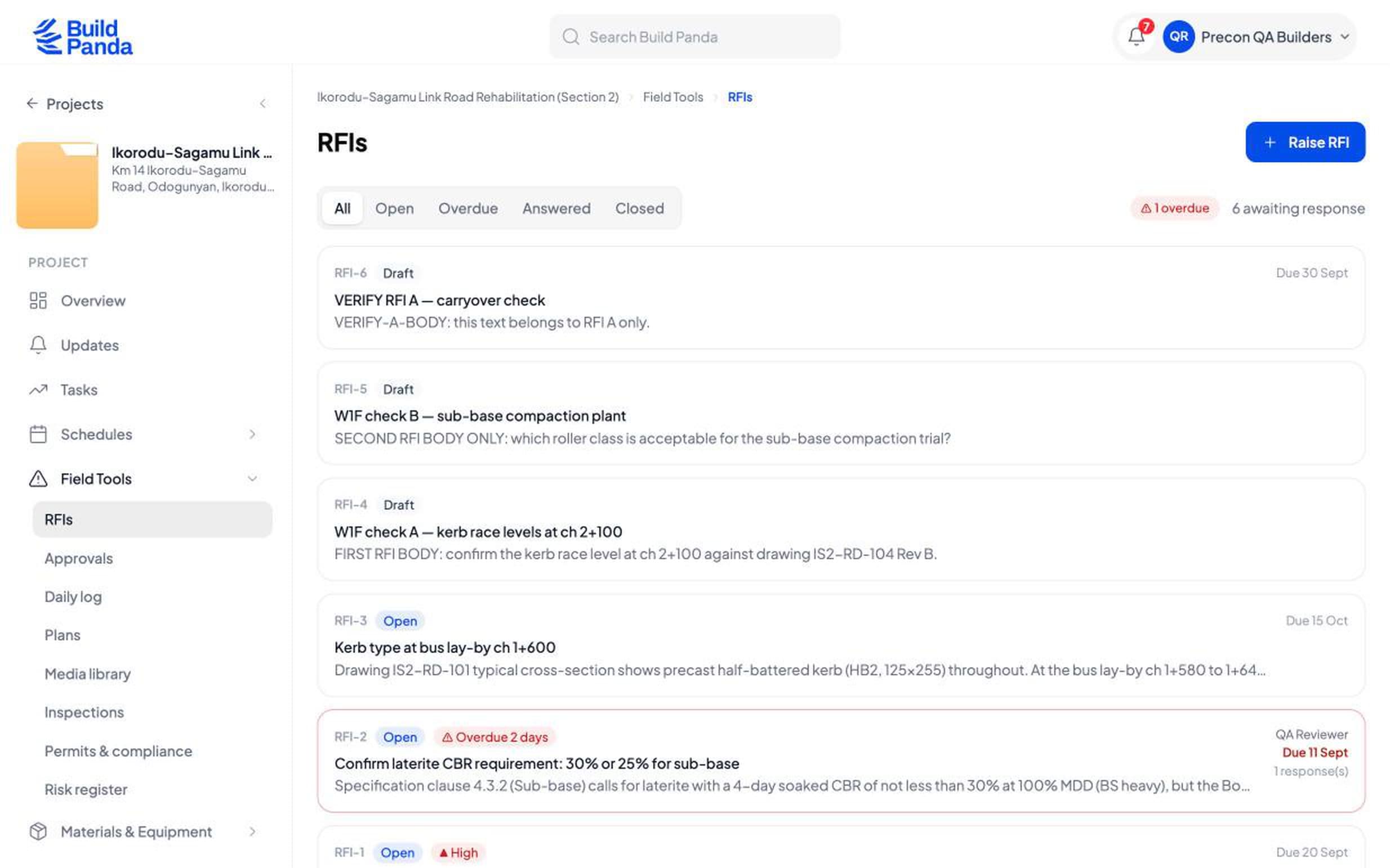
Task: Open Plans in the sidebar
Action: pyautogui.click(x=62, y=635)
